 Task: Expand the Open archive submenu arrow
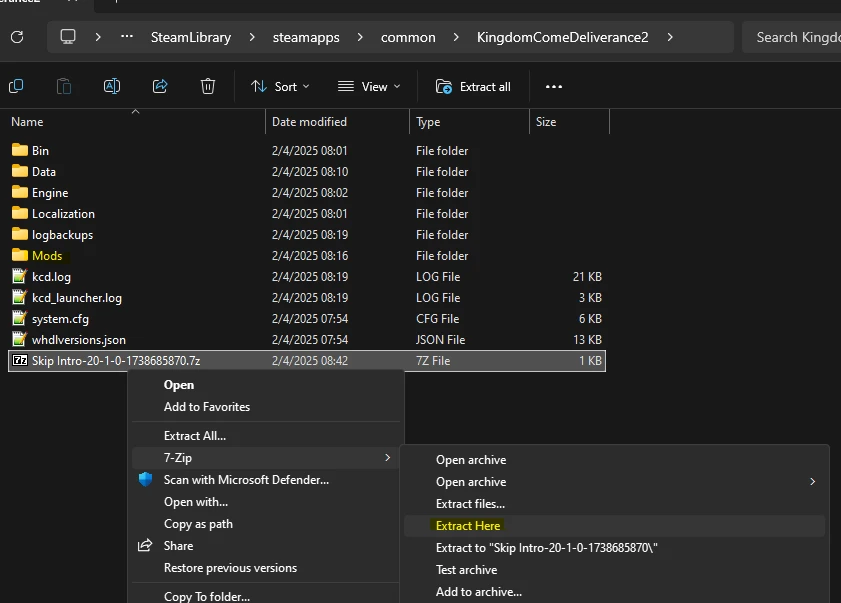812,482
